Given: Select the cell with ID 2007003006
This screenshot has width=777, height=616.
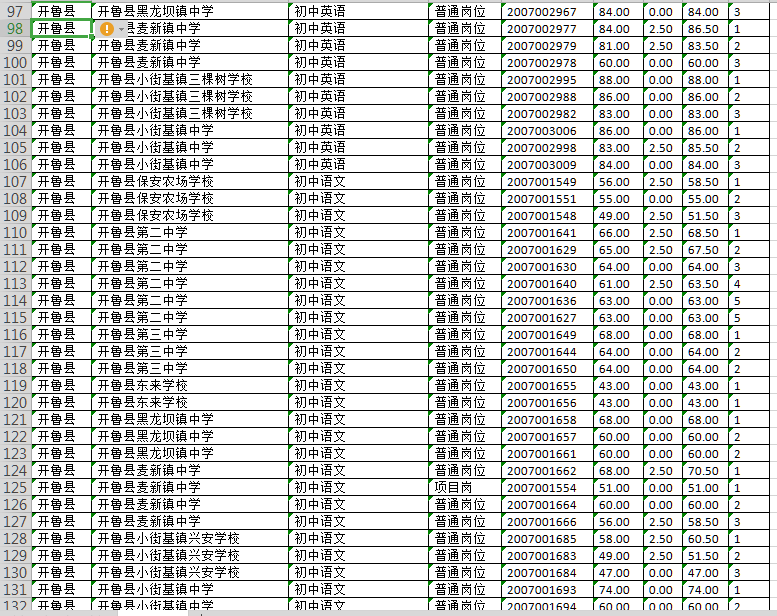Looking at the screenshot, I should click(x=541, y=131).
